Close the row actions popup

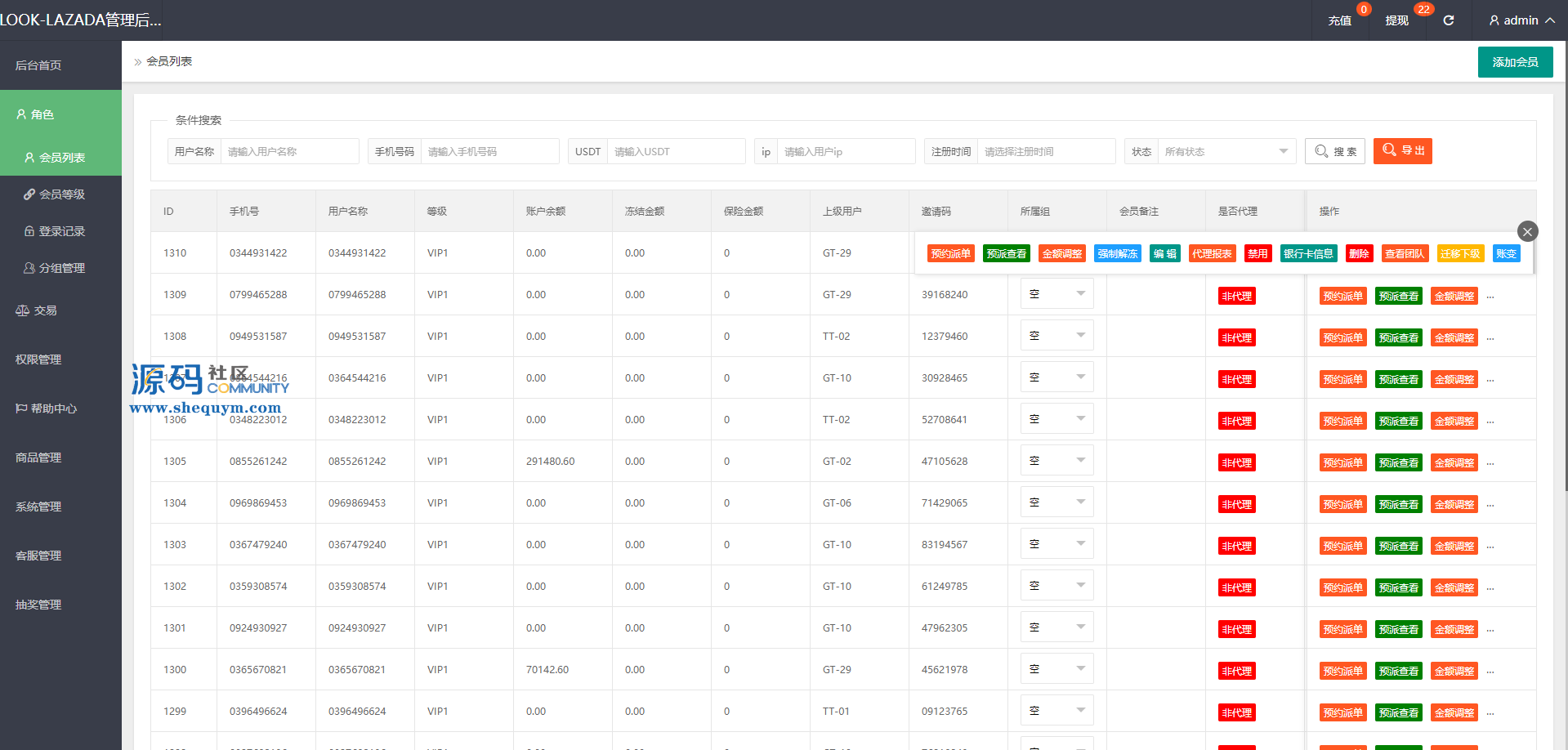point(1527,231)
